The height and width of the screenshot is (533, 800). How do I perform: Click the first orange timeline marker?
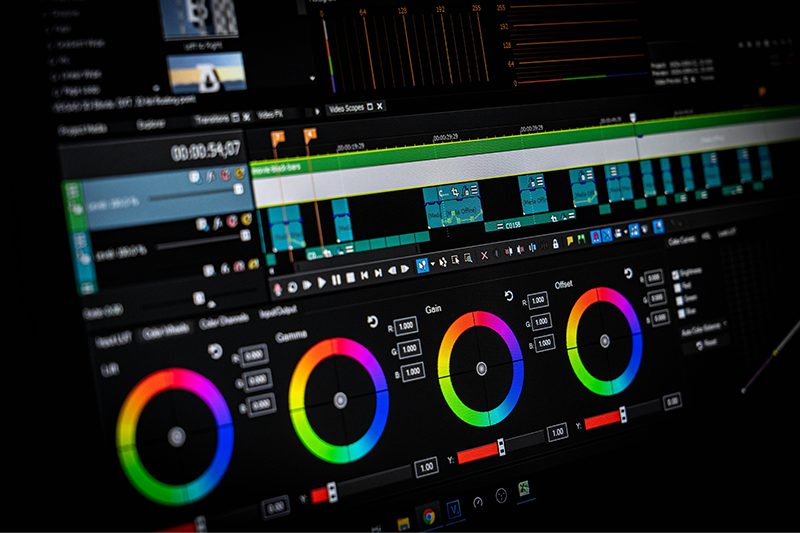278,138
